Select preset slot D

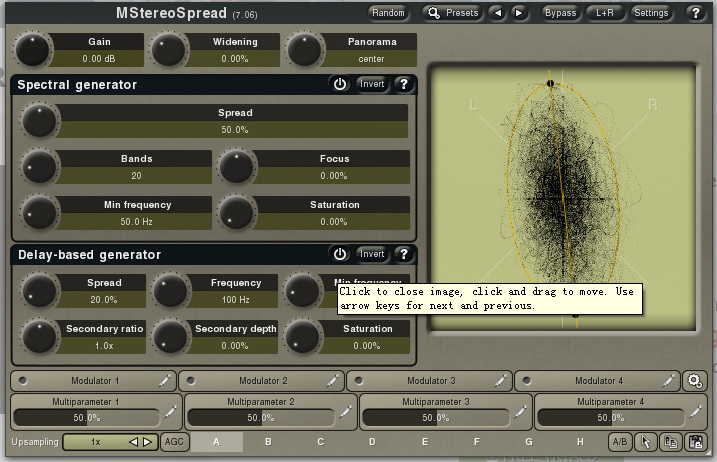coord(372,442)
